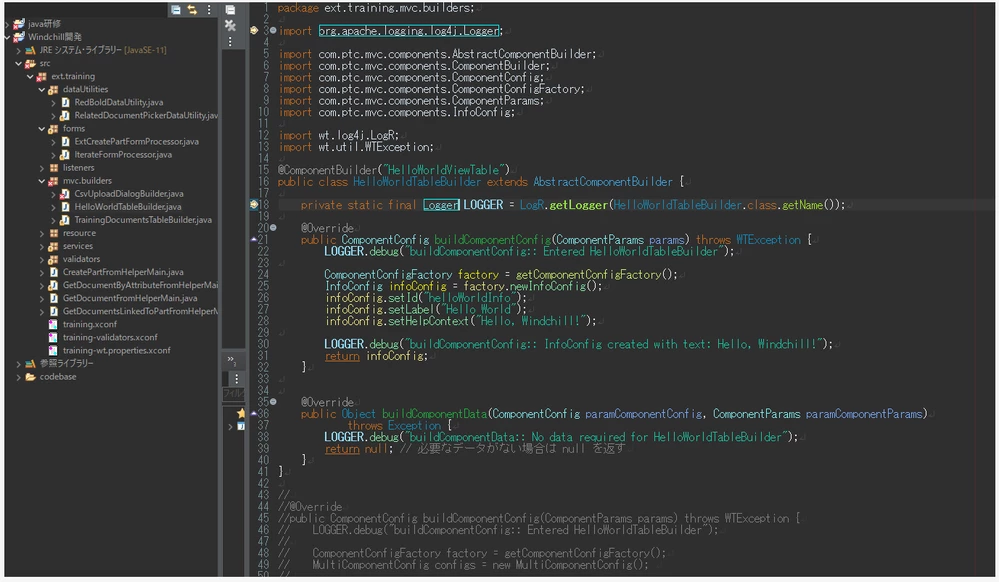Click the buildComponentData method name on line 36
This screenshot has height=582, width=999.
tap(435, 414)
